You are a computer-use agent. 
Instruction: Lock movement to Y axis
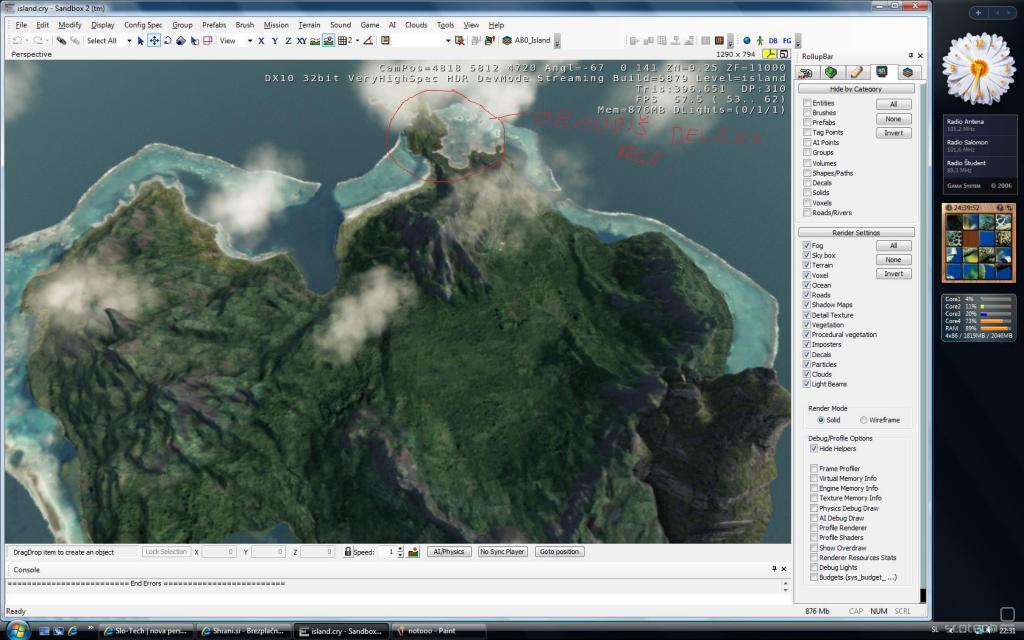click(x=274, y=40)
